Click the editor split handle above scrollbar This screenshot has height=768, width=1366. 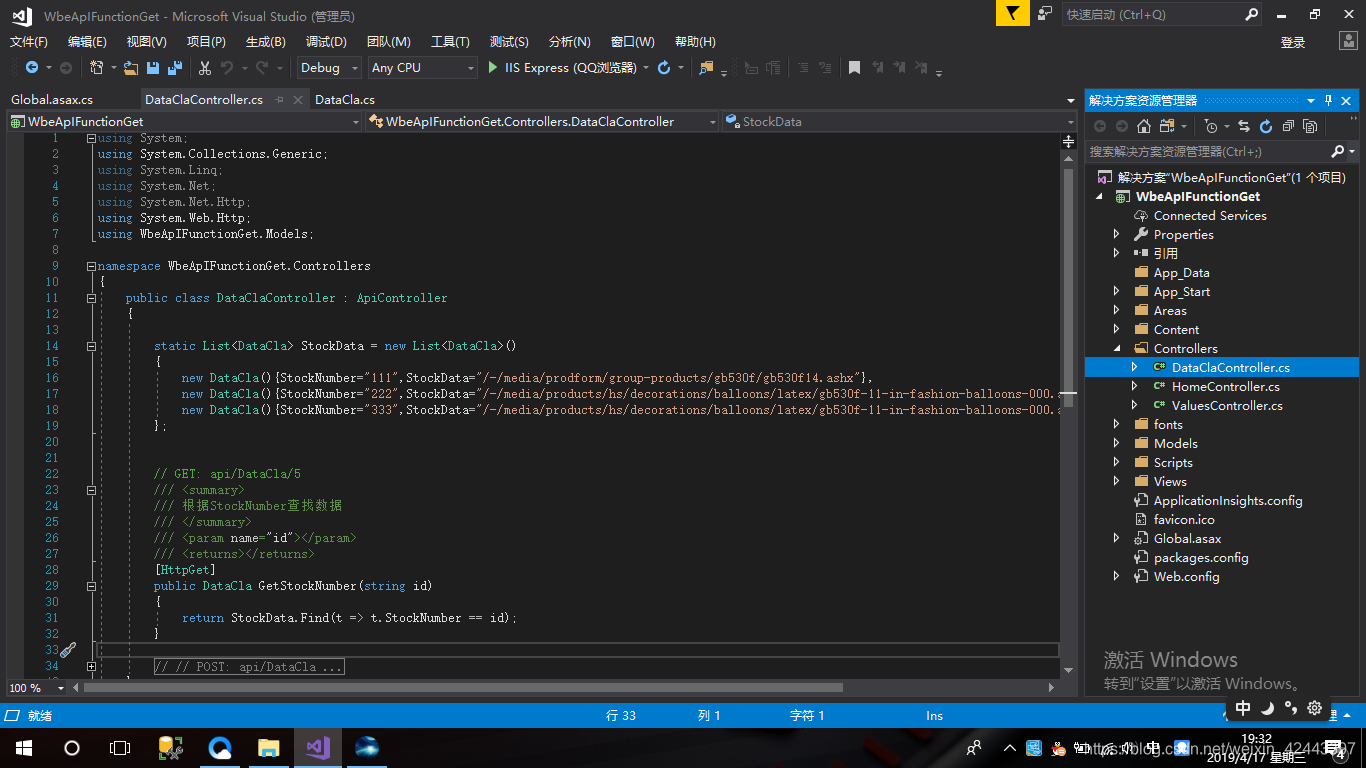1069,142
